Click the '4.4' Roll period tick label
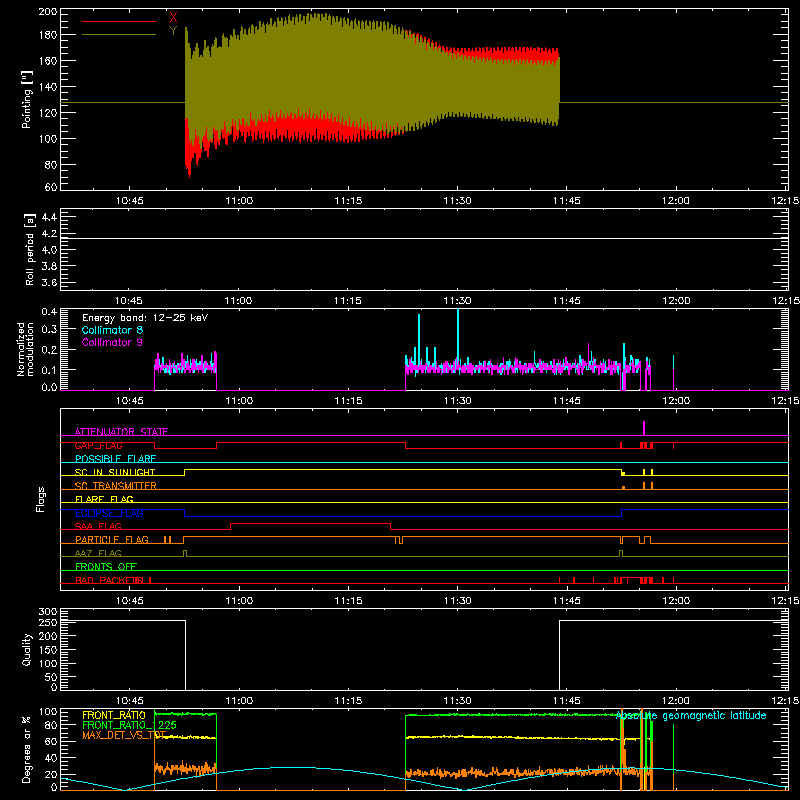 [x=49, y=217]
